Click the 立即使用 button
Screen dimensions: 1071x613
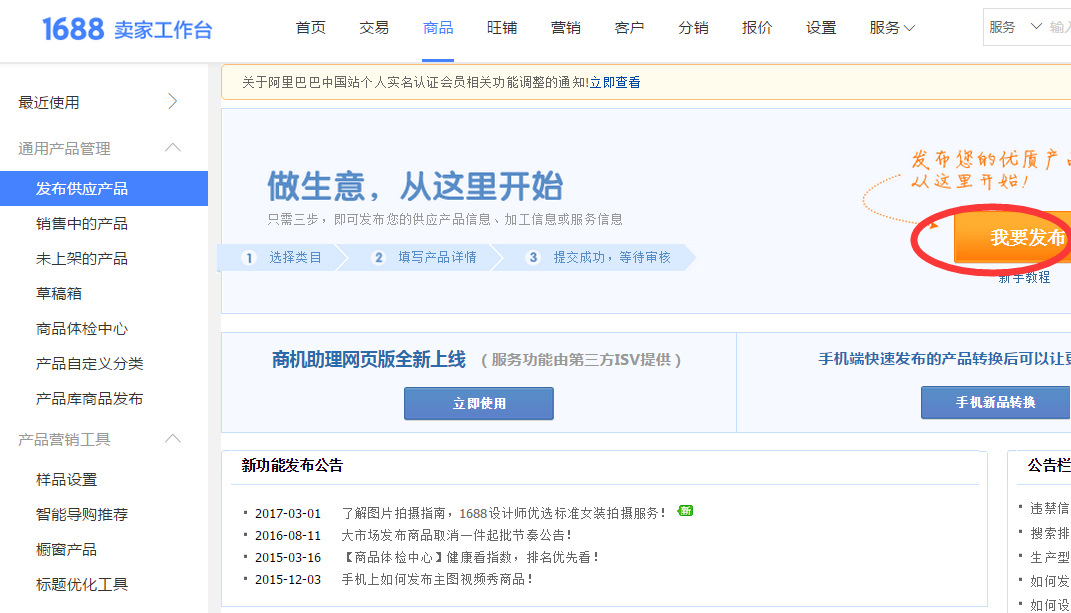click(x=479, y=403)
